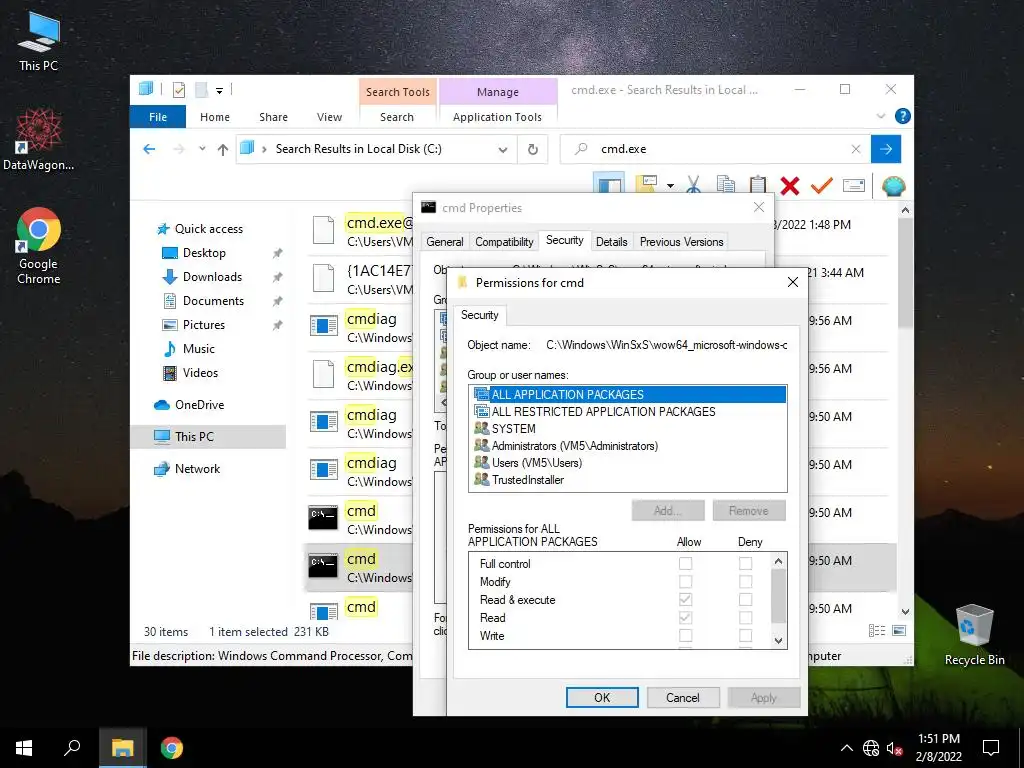Open This PC desktop icon
This screenshot has width=1024, height=768.
(39, 43)
